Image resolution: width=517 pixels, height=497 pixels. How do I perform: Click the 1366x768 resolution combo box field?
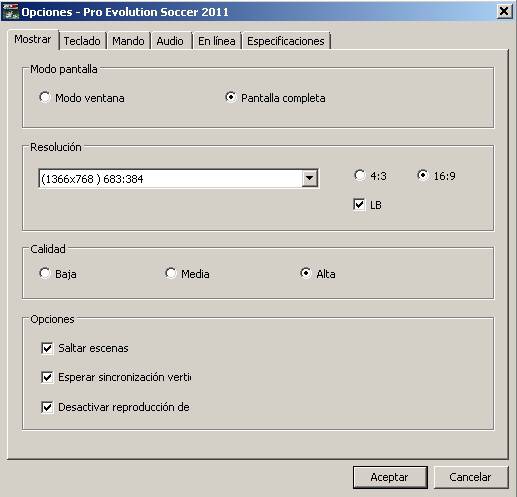(179, 178)
